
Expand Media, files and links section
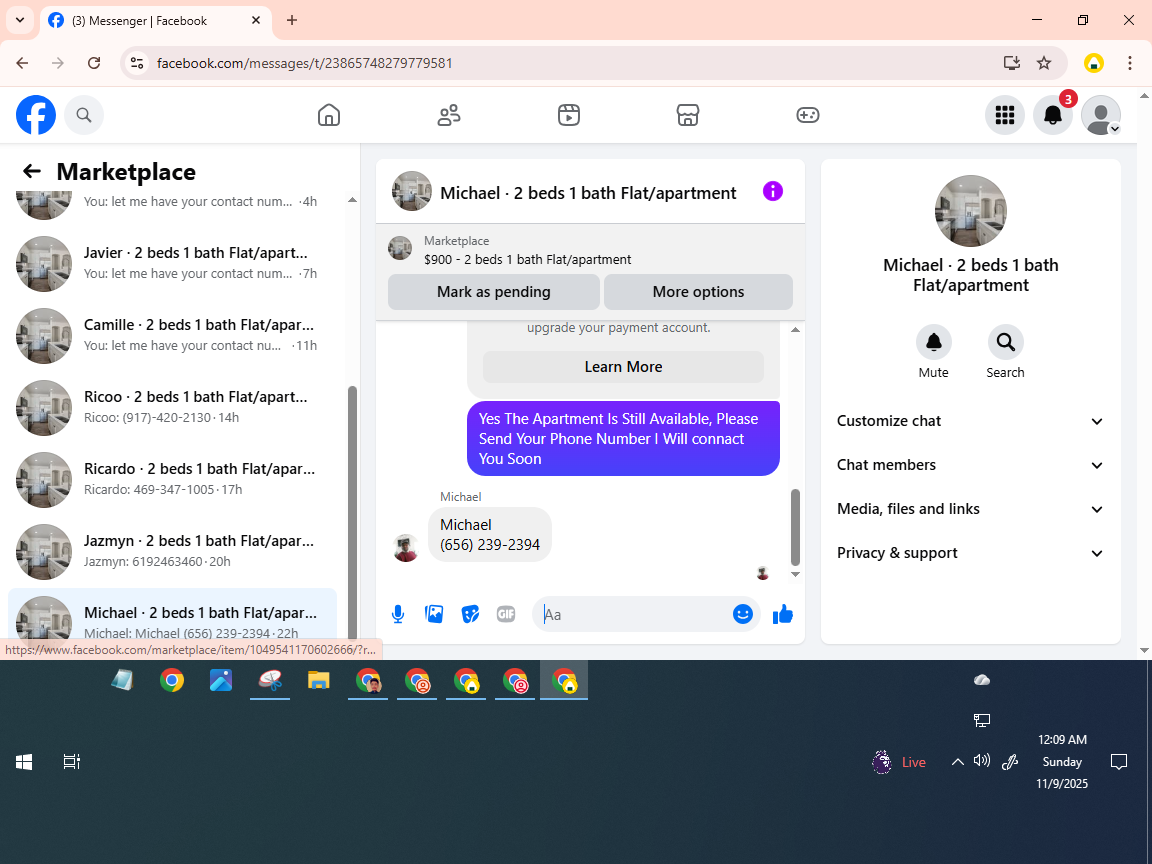click(x=971, y=509)
